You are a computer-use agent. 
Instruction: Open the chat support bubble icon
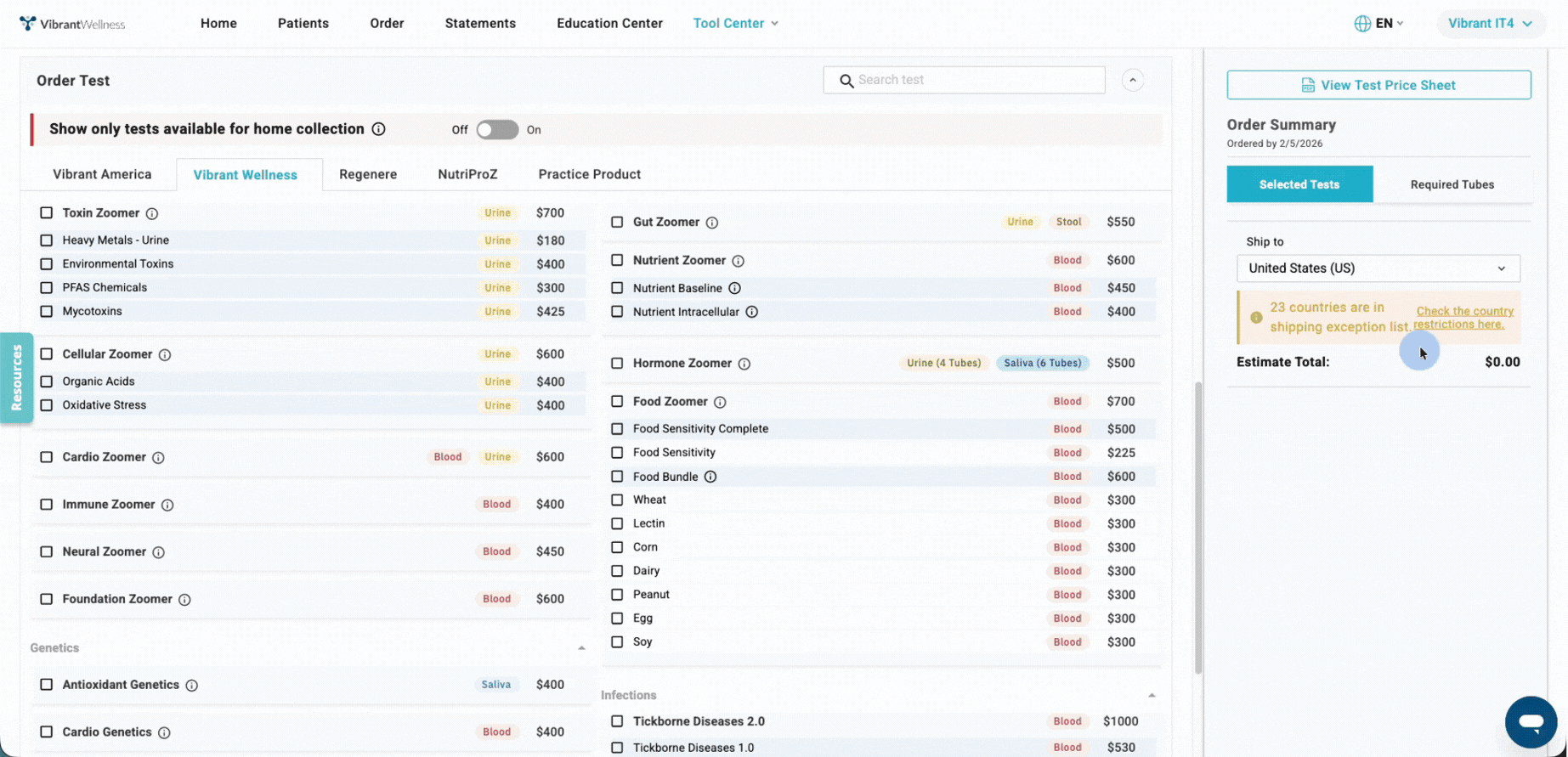pyautogui.click(x=1531, y=722)
